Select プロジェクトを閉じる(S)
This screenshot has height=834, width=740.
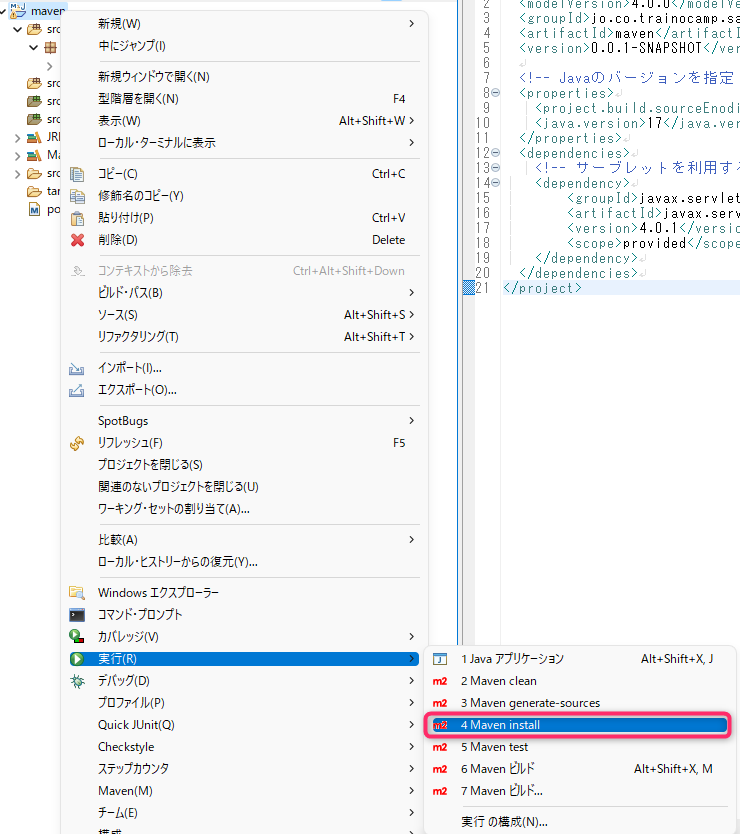(245, 465)
